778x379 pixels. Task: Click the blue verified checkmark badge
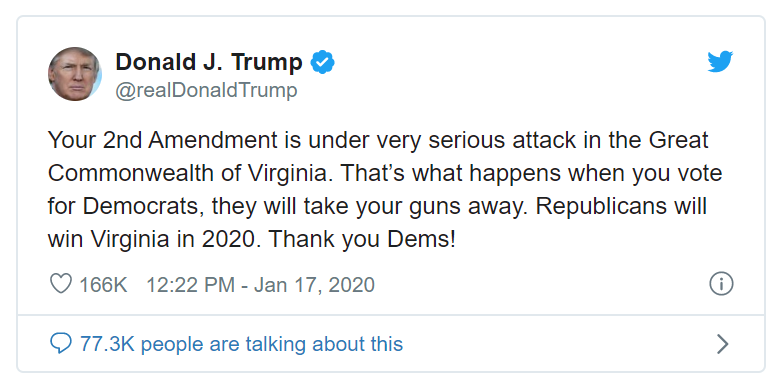pyautogui.click(x=323, y=62)
